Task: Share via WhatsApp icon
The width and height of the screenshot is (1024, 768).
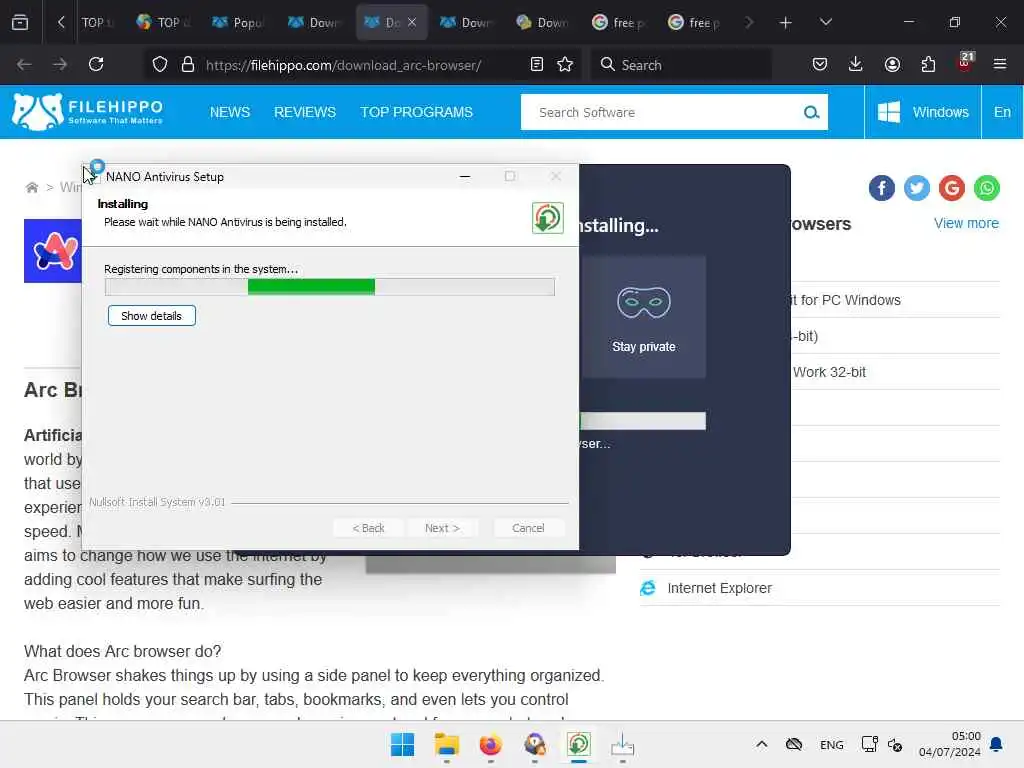Action: pyautogui.click(x=987, y=188)
